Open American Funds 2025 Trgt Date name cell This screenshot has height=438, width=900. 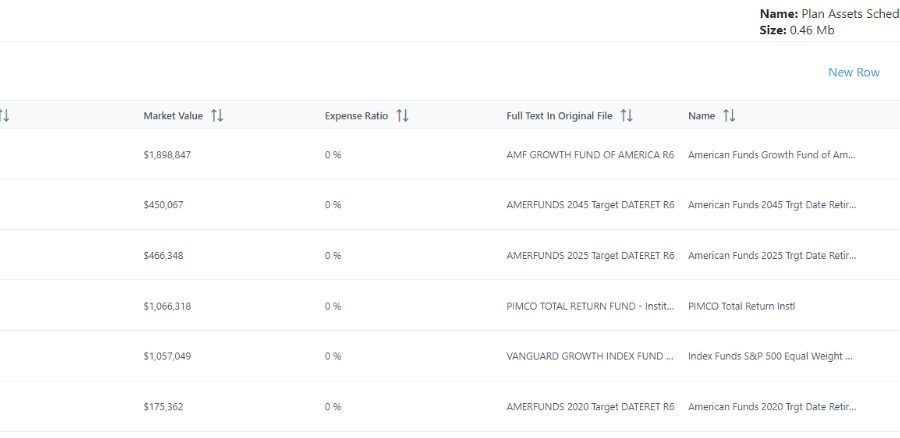(x=772, y=256)
